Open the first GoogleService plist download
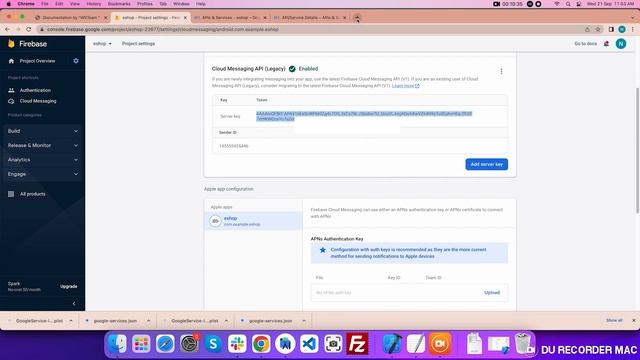 click(39, 321)
